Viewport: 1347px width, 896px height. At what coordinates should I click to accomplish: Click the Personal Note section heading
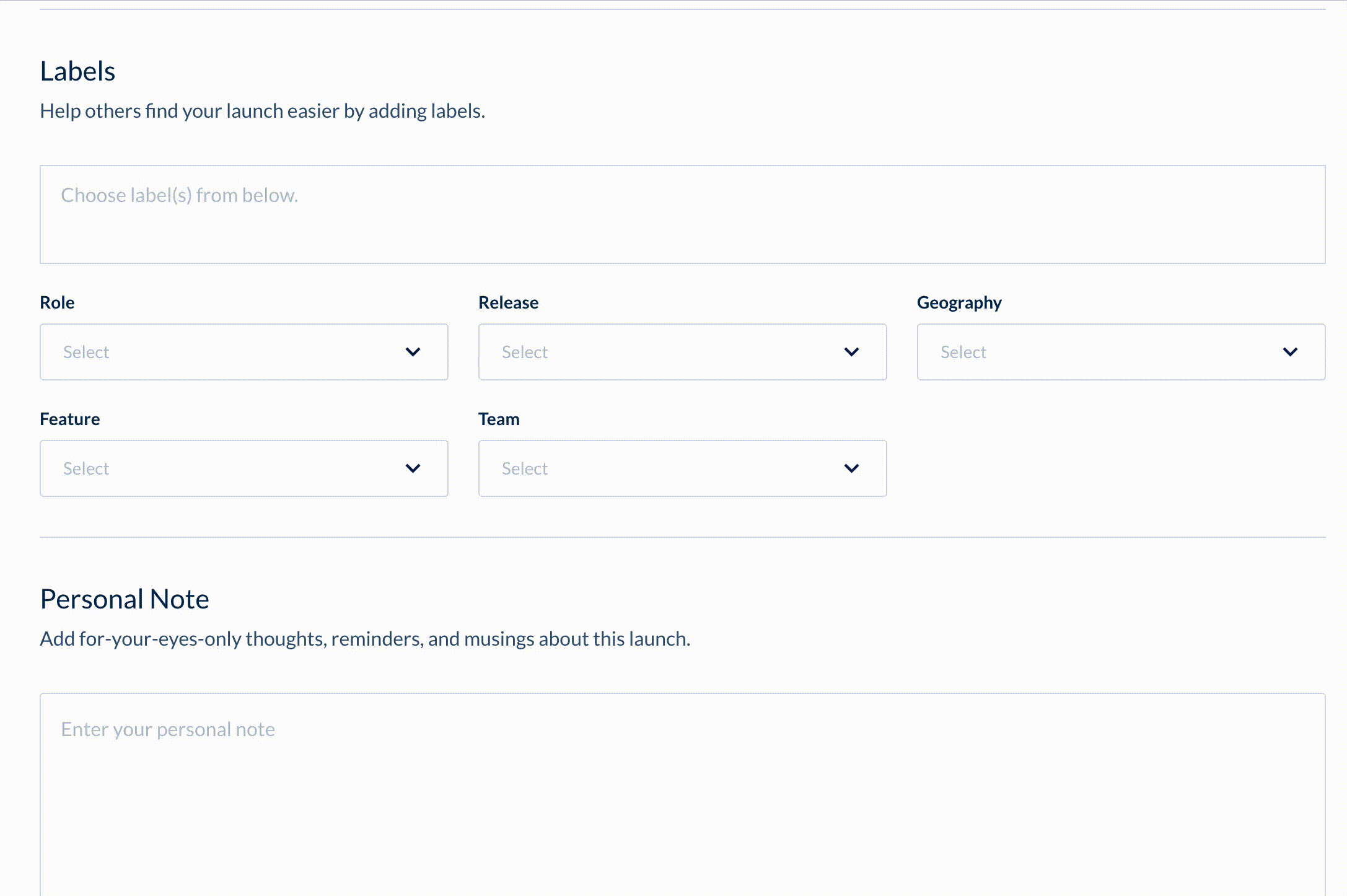[125, 599]
